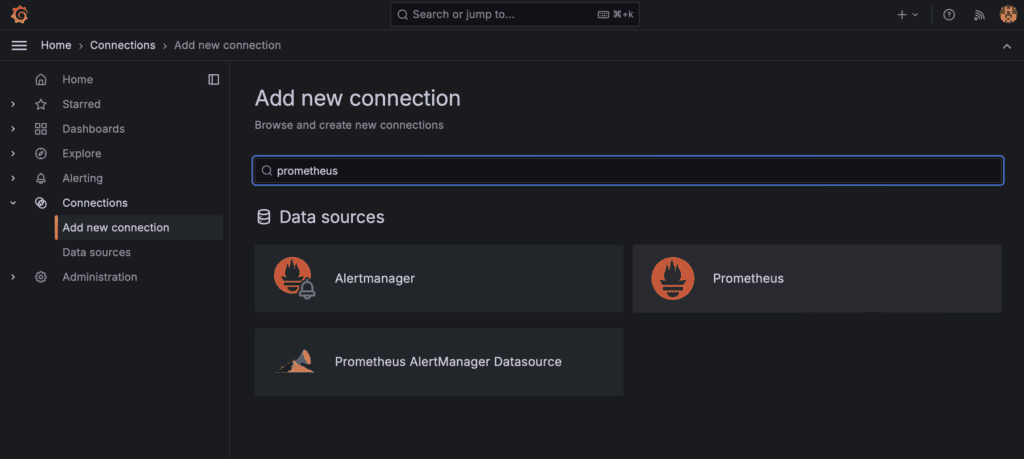Select Connections in the sidebar

(95, 203)
